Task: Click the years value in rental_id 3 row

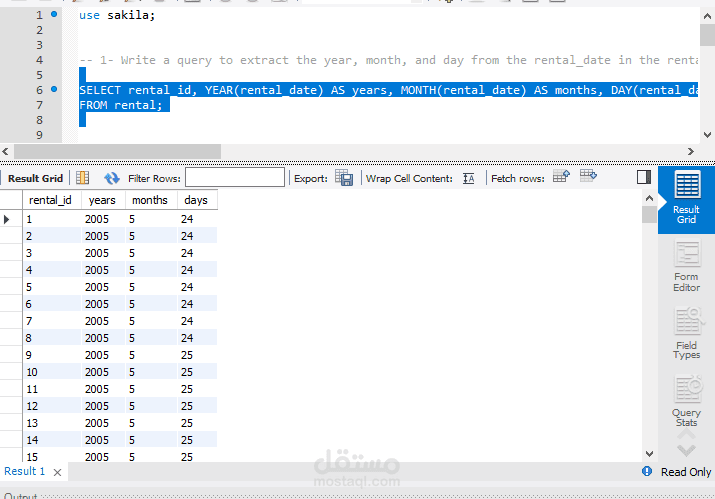Action: [x=103, y=253]
